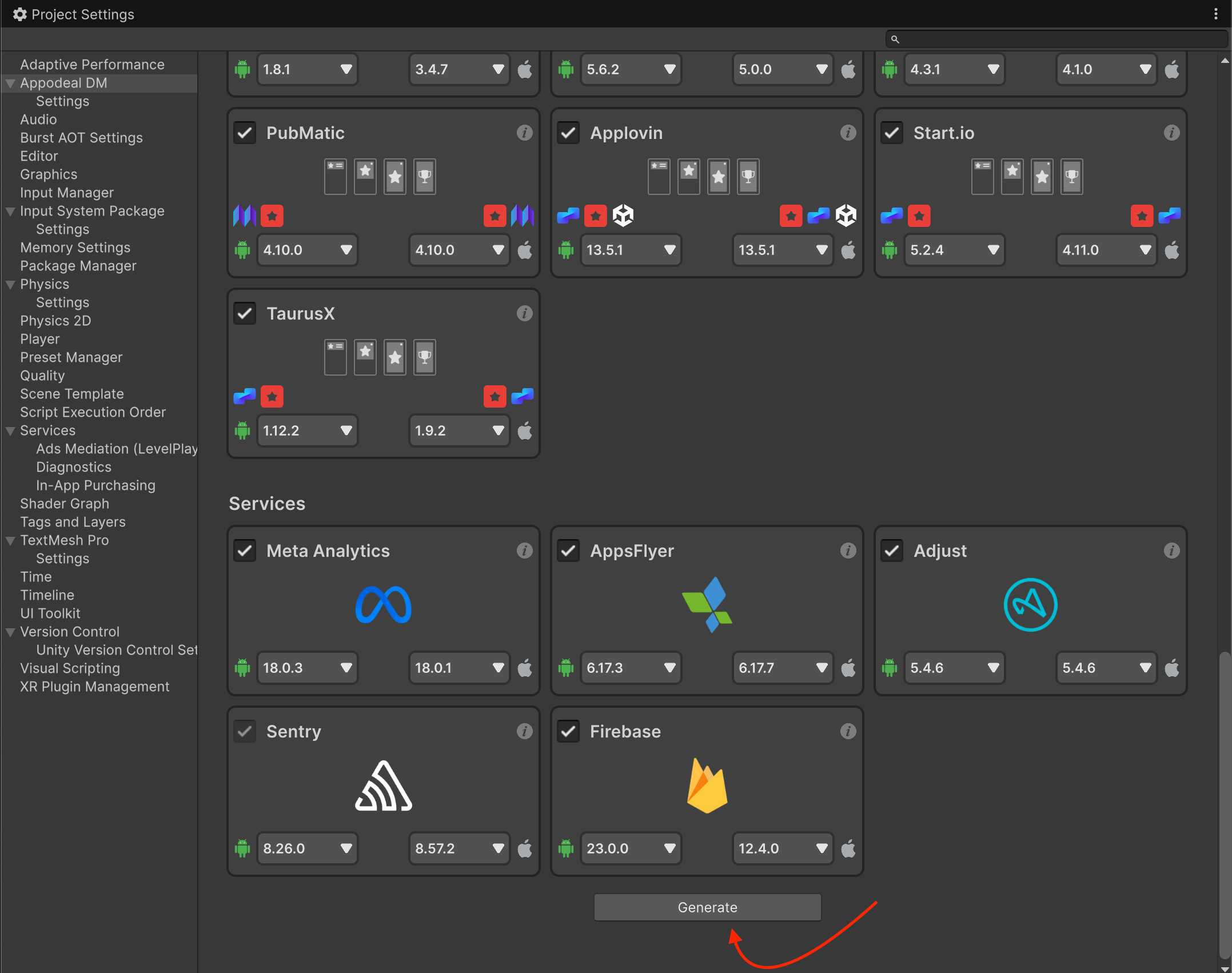Open the PubMatic info icon
The image size is (1232, 973).
pos(524,133)
